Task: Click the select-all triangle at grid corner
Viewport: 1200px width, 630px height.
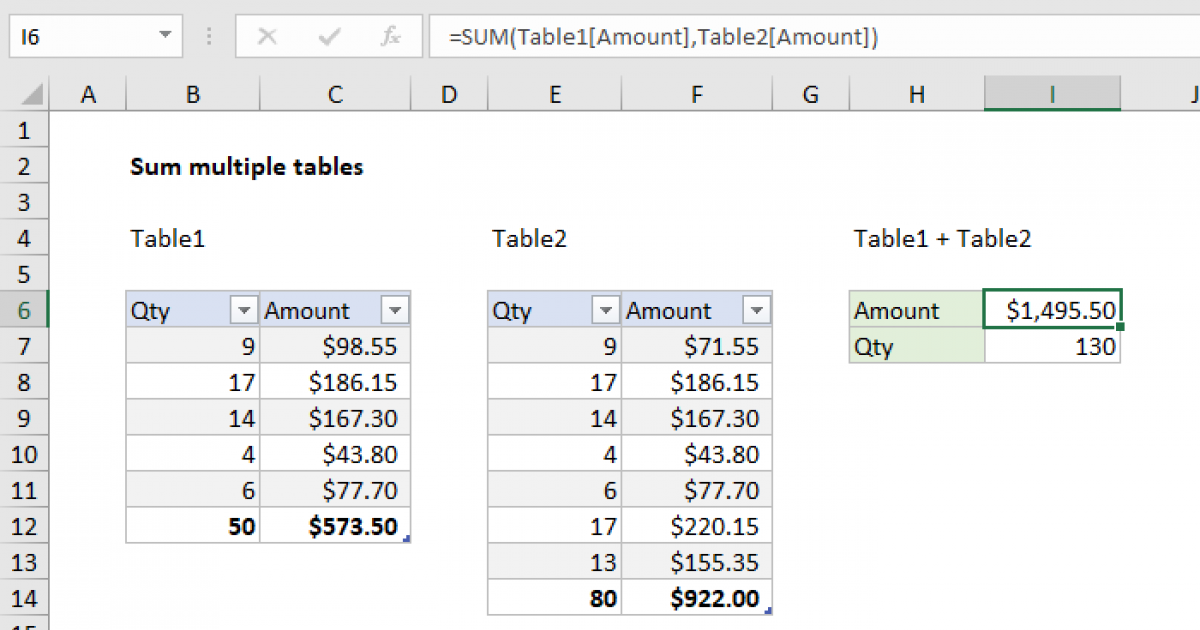Action: 33,95
